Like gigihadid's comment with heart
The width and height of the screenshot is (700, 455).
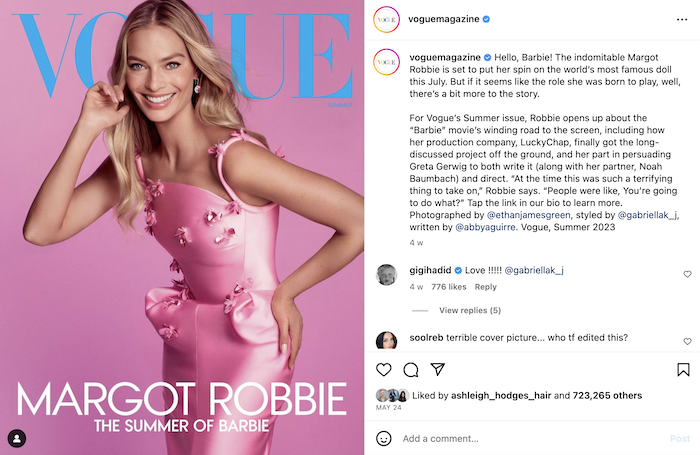687,274
